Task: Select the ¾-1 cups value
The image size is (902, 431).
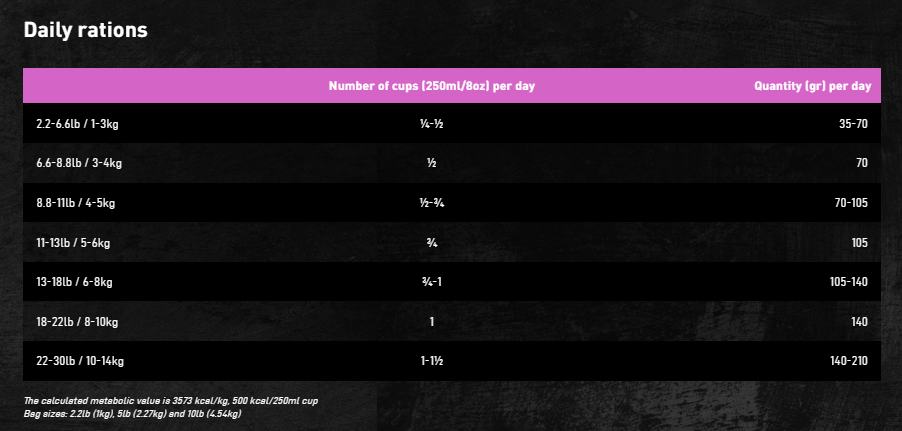Action: [431, 283]
